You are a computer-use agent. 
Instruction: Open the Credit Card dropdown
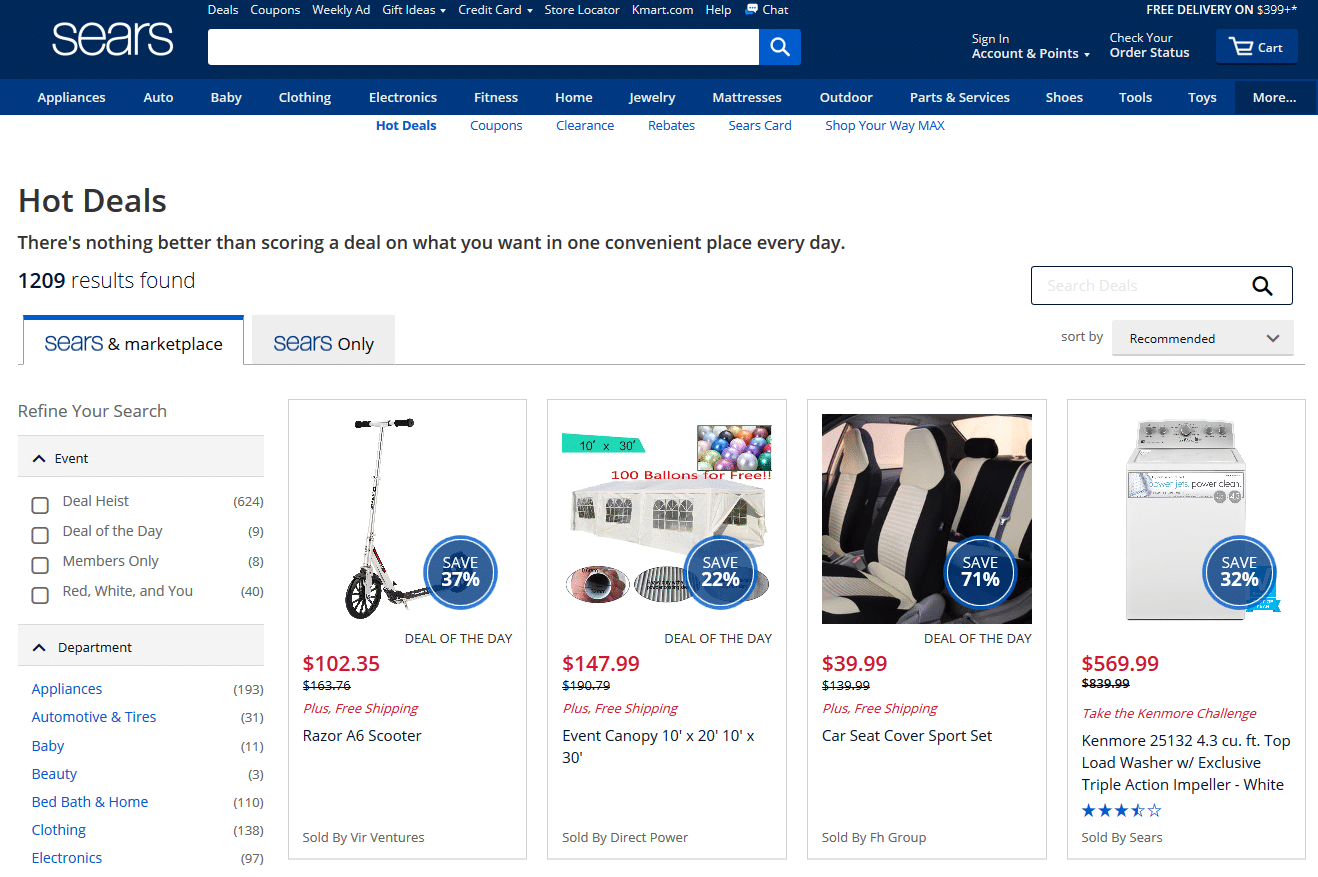pos(495,10)
